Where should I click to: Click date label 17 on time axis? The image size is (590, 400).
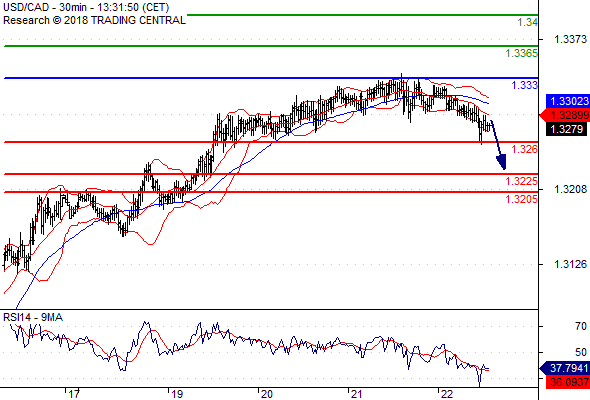pyautogui.click(x=74, y=394)
